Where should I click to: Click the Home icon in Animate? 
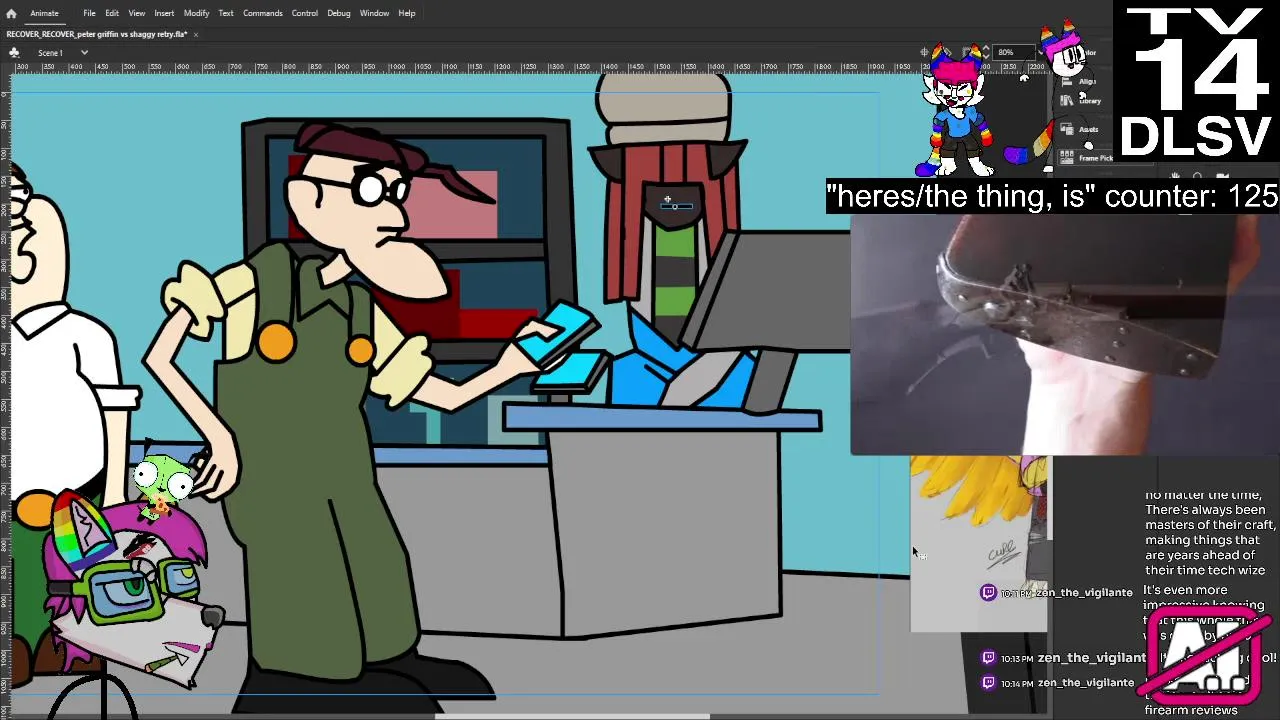pyautogui.click(x=11, y=13)
